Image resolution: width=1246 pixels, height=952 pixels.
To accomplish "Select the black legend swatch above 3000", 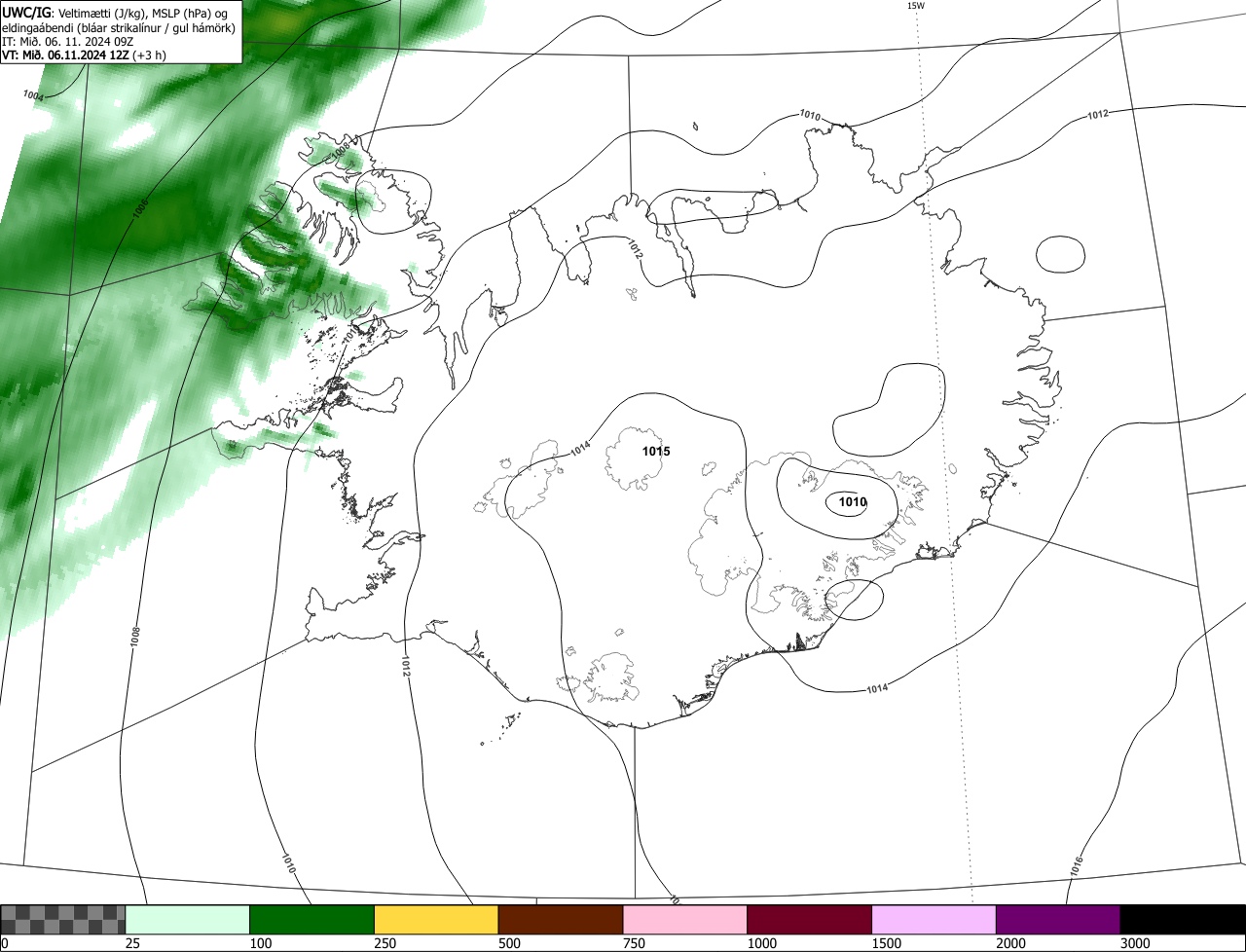I will coord(1183,919).
